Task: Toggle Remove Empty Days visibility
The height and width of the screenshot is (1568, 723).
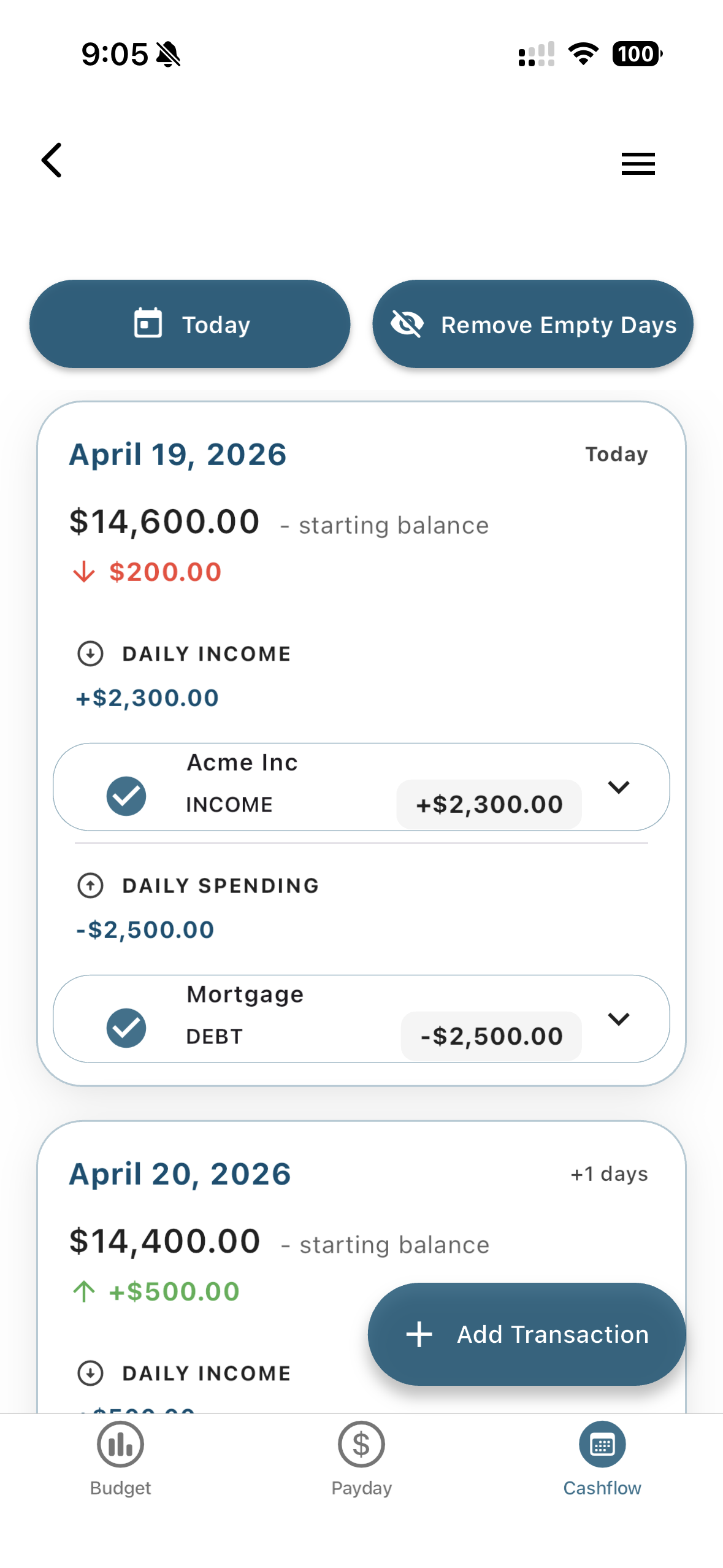Action: (x=532, y=324)
